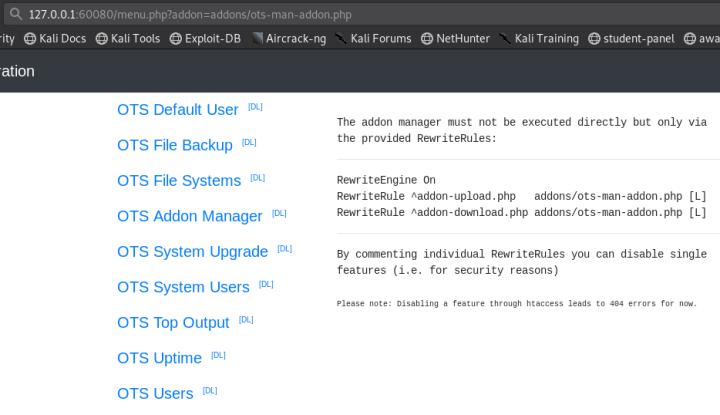
Task: Go to OTS System Upgrade addon
Action: point(192,251)
